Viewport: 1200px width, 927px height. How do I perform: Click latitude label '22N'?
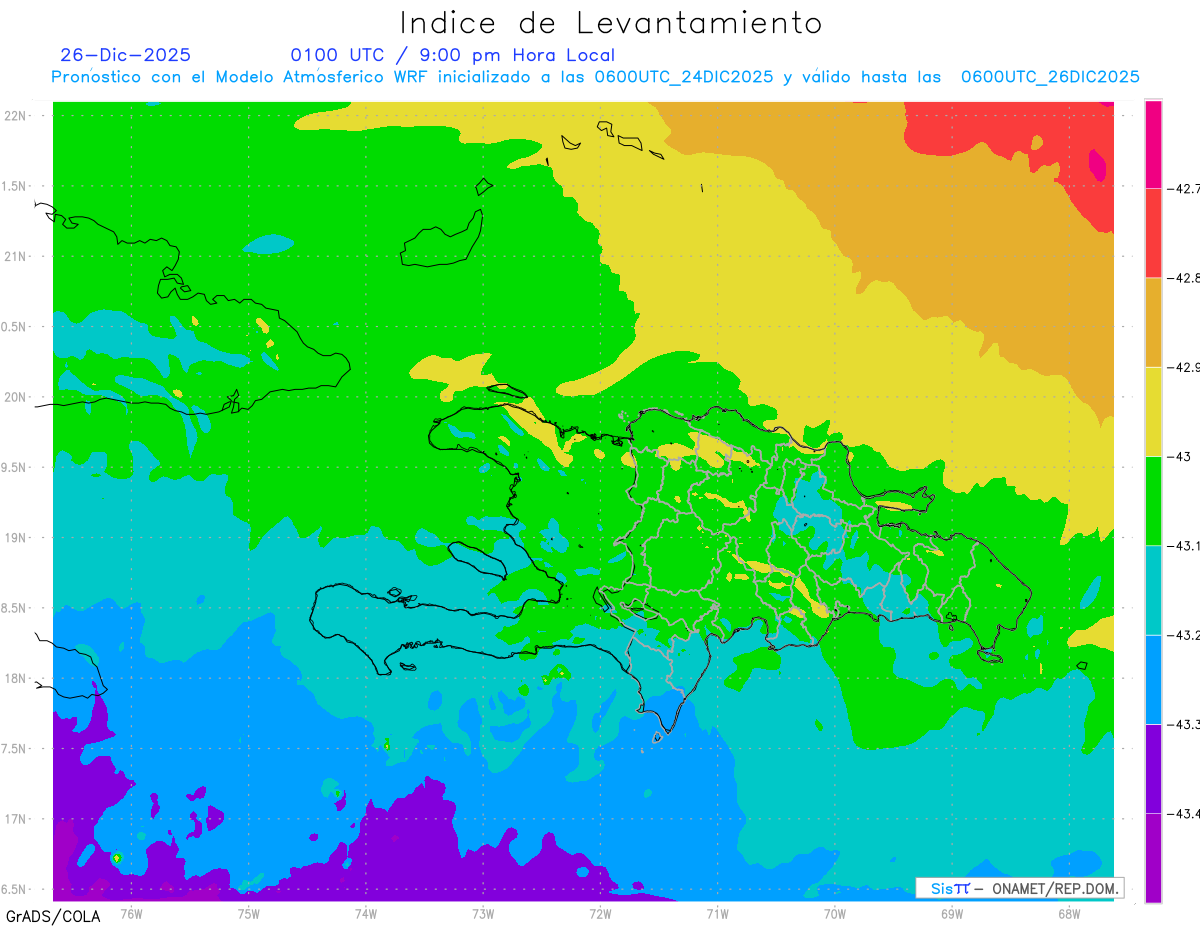coord(14,115)
